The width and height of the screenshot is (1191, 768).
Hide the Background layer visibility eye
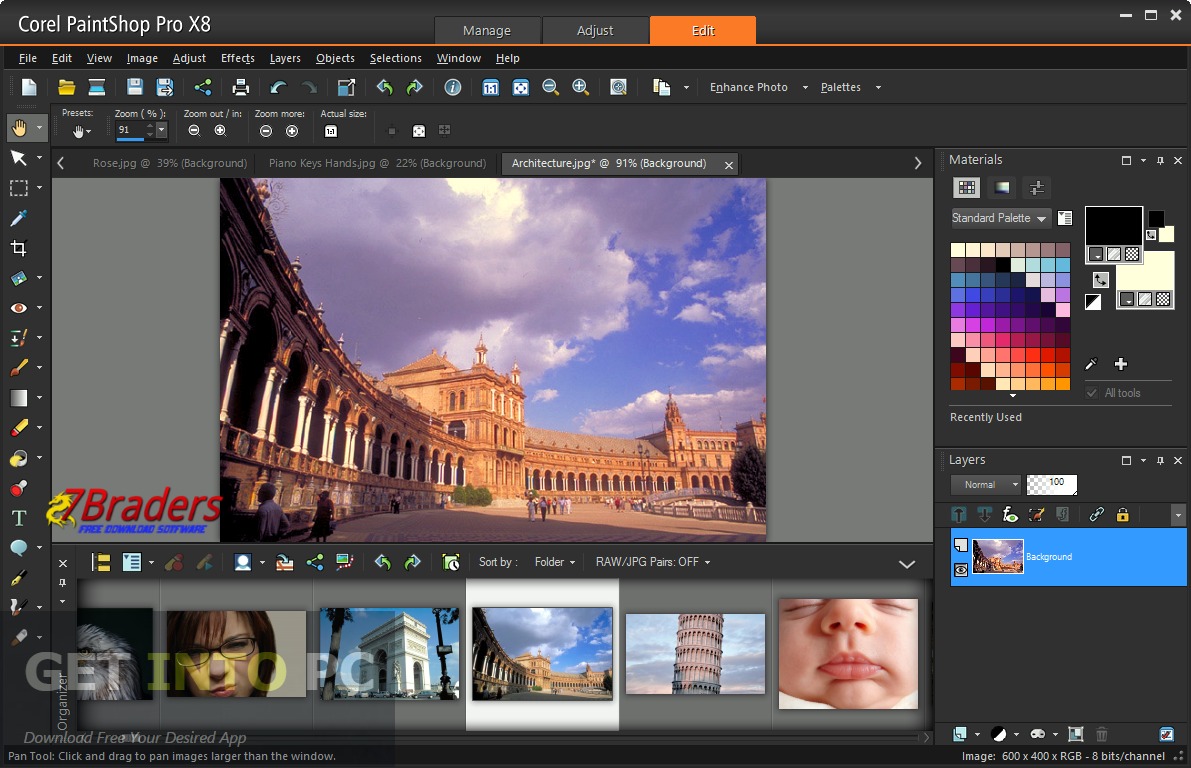coord(961,570)
